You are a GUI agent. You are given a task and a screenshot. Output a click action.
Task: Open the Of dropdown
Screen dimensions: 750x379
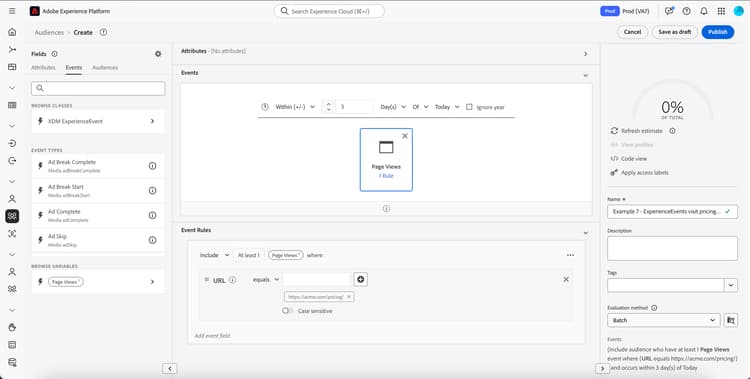[420, 107]
